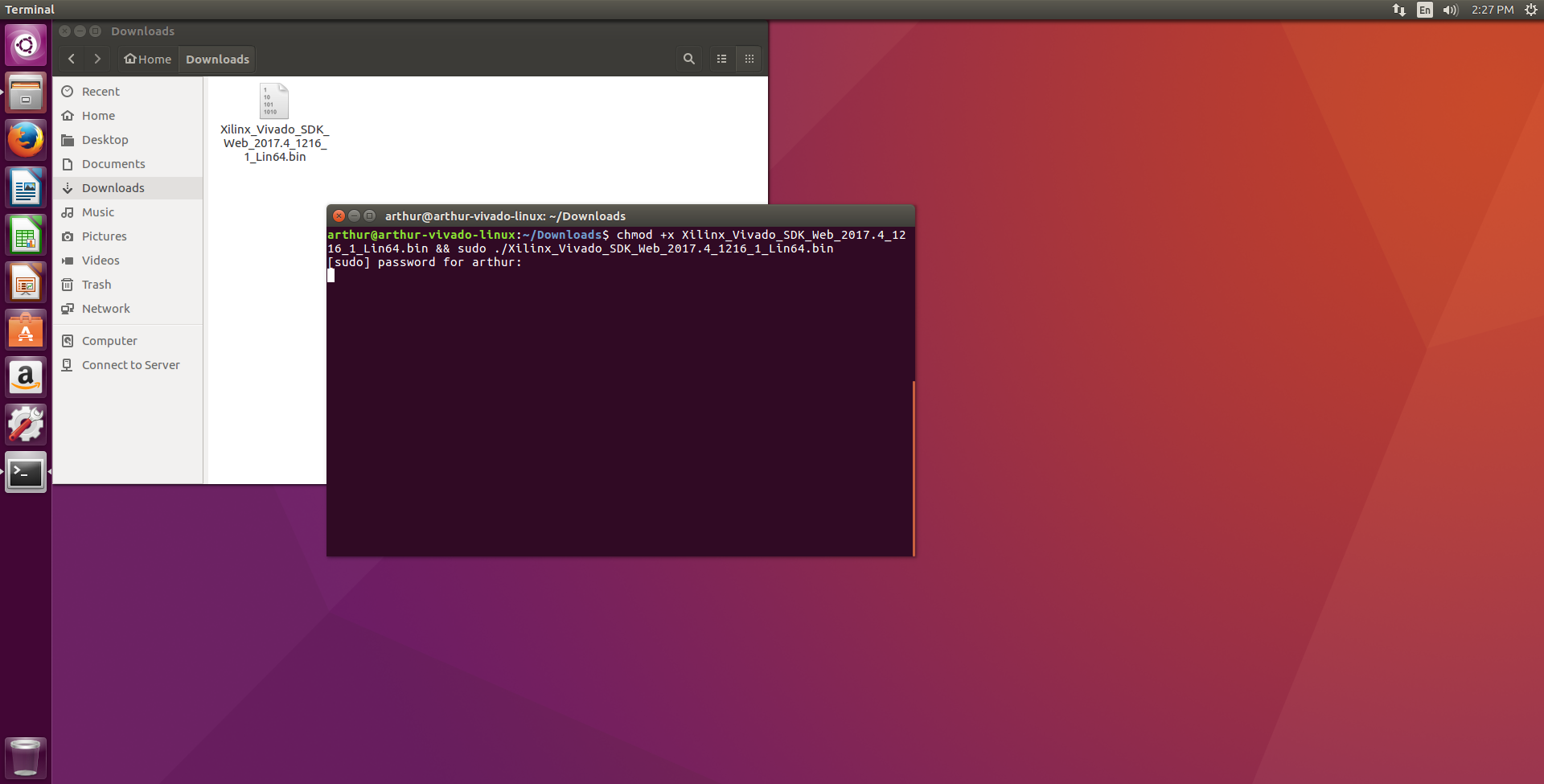Open the En keyboard layout indicator
The height and width of the screenshot is (784, 1544).
1425,10
